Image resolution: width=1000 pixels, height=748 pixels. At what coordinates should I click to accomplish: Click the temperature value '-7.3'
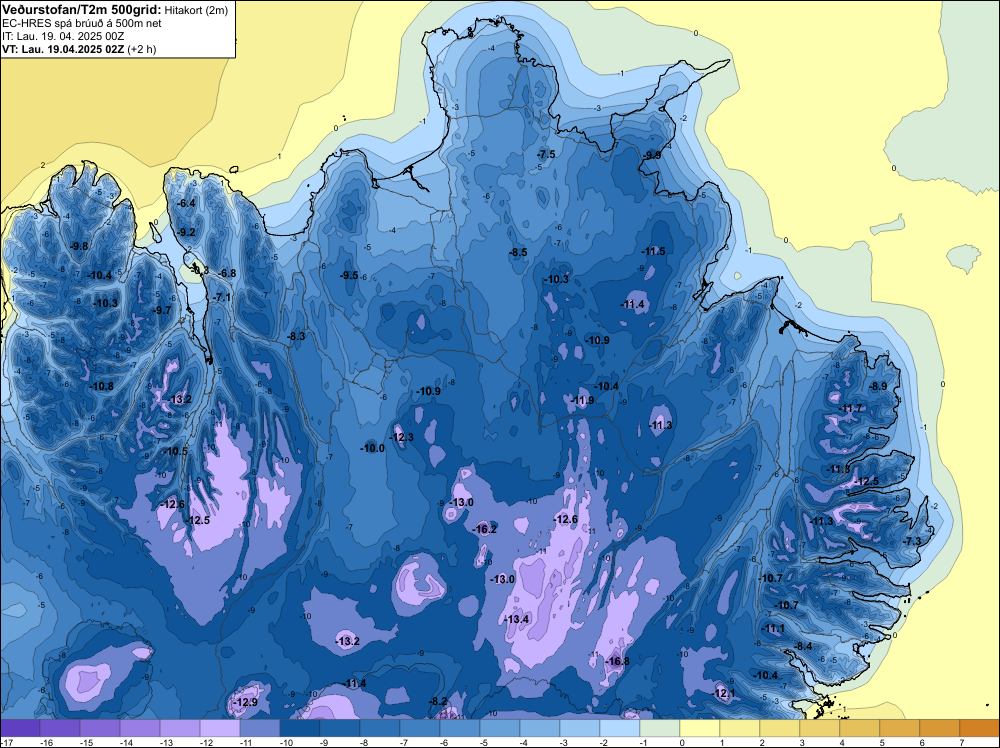pyautogui.click(x=913, y=541)
